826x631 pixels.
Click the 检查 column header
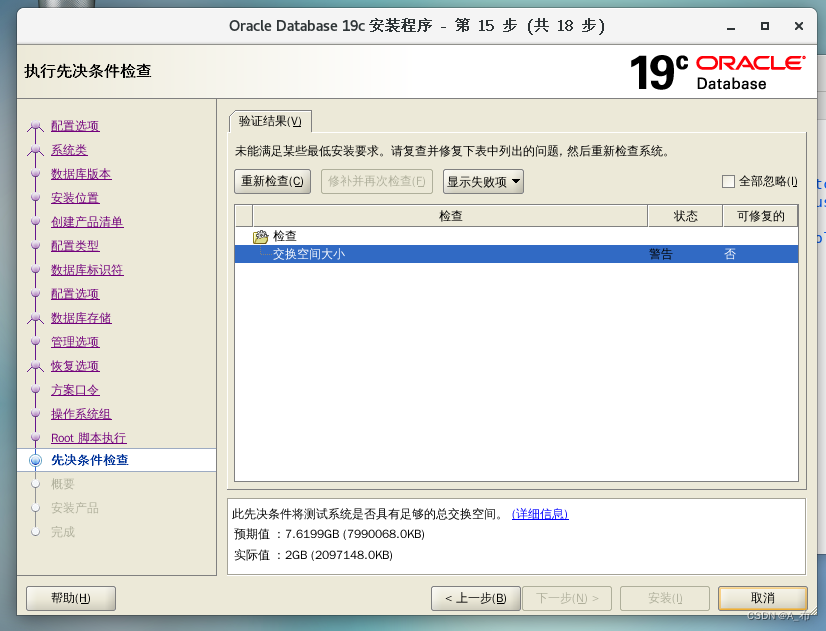point(450,216)
